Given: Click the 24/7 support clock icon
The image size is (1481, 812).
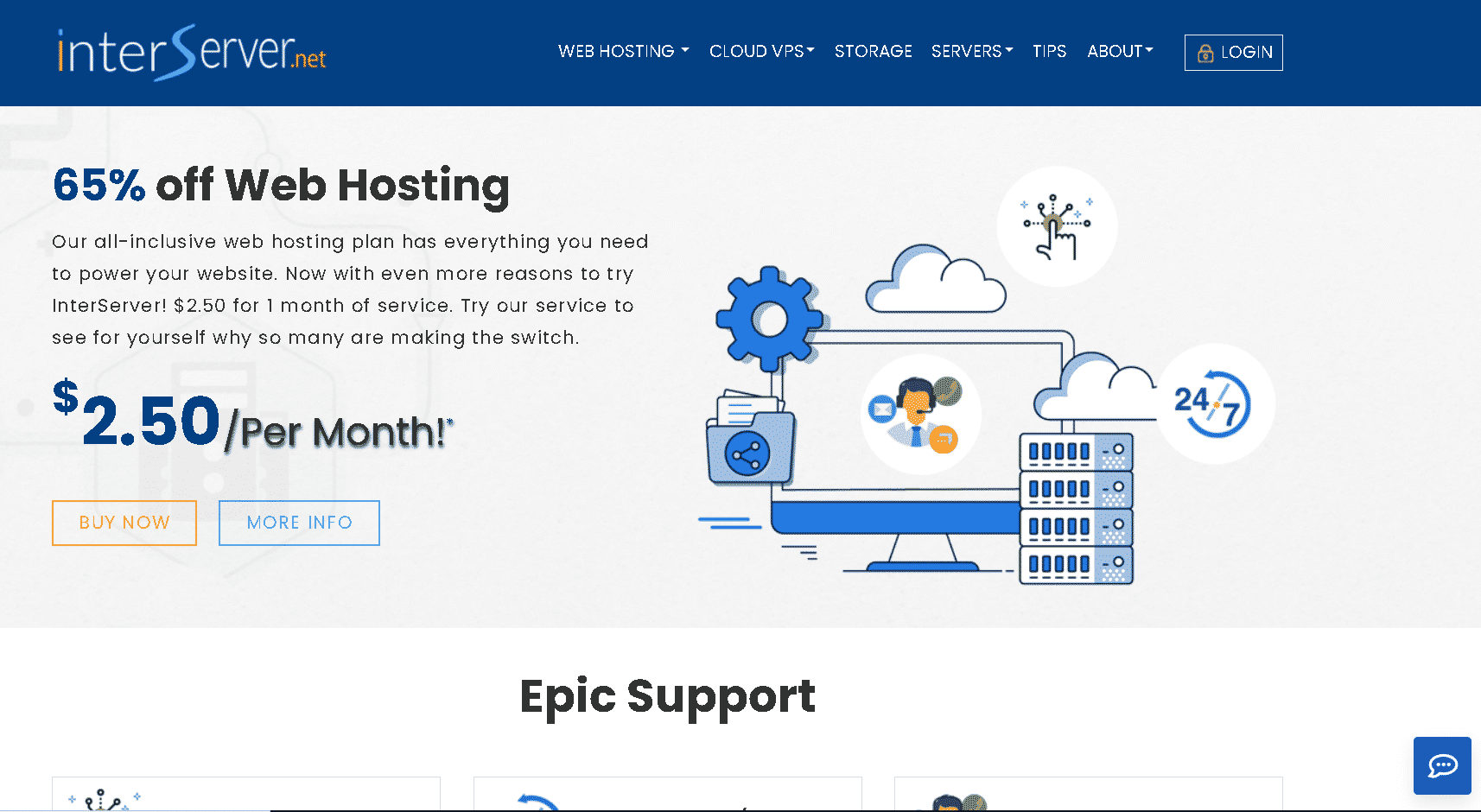Looking at the screenshot, I should (1215, 403).
